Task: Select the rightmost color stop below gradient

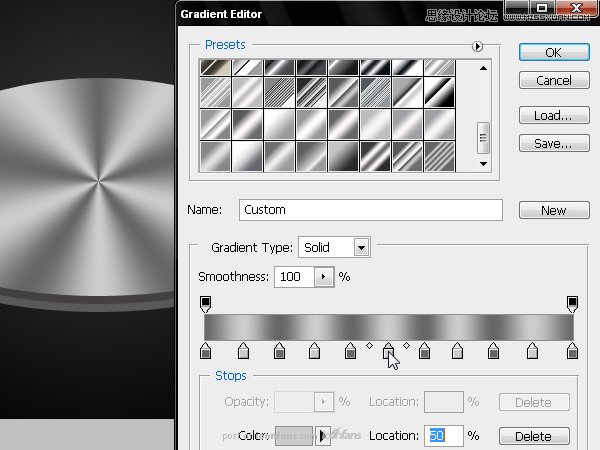Action: pos(572,350)
